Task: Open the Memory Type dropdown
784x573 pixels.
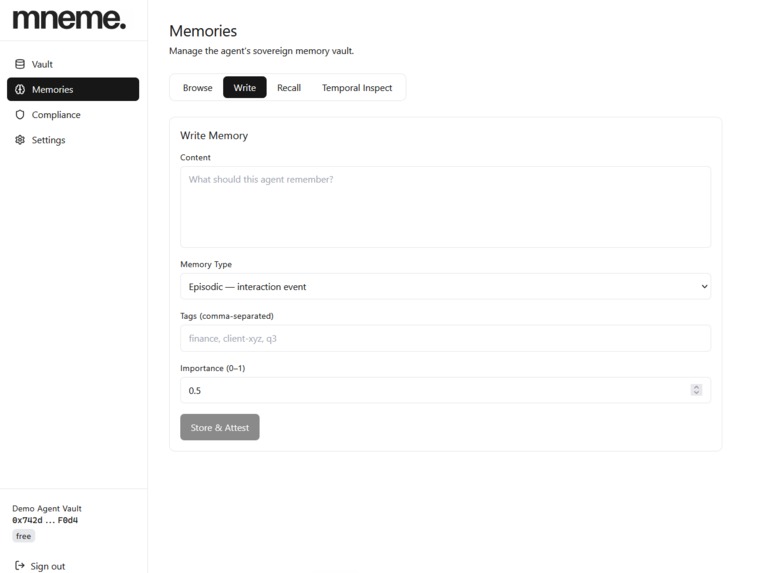Action: [x=446, y=286]
